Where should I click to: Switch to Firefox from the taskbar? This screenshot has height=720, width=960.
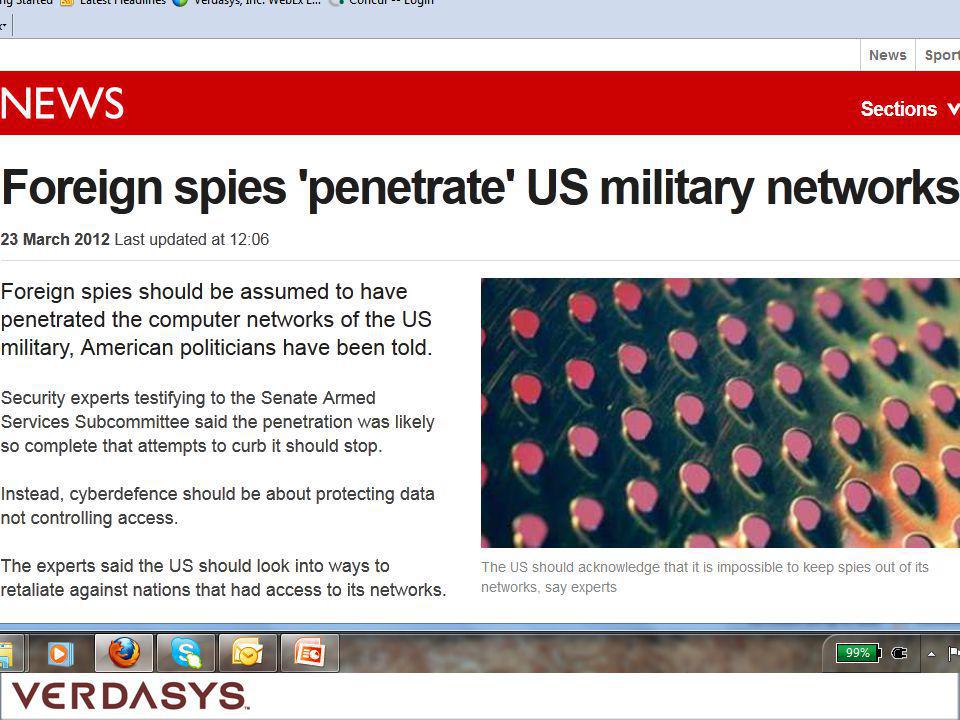click(x=124, y=653)
